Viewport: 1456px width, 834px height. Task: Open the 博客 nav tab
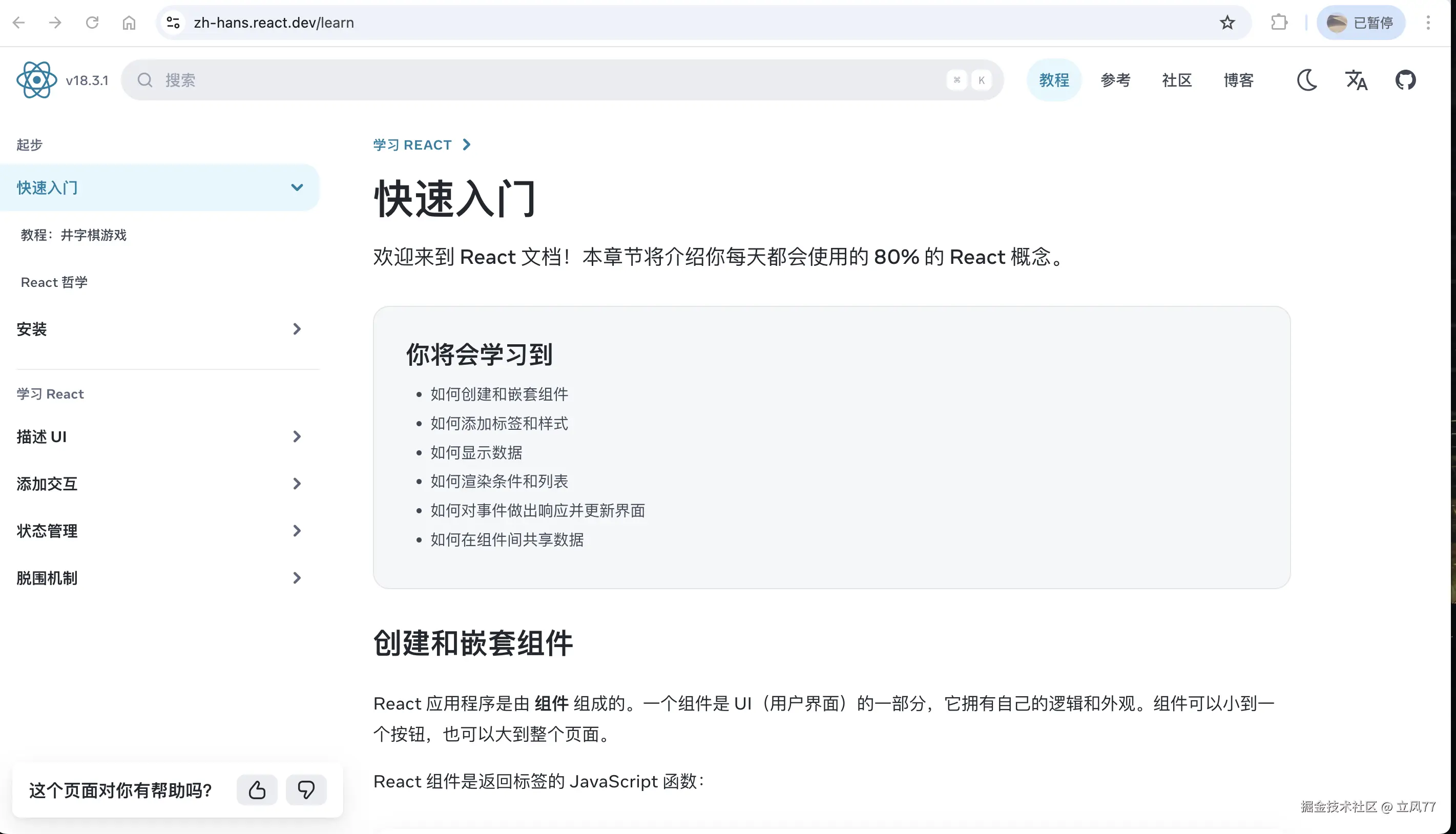pyautogui.click(x=1238, y=80)
